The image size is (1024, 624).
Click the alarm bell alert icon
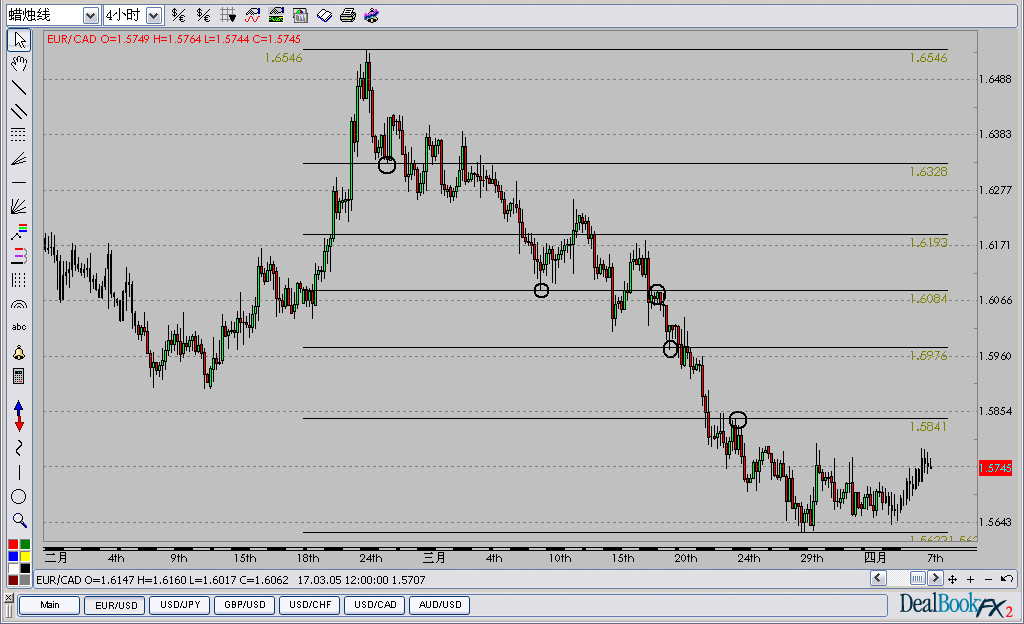[18, 353]
